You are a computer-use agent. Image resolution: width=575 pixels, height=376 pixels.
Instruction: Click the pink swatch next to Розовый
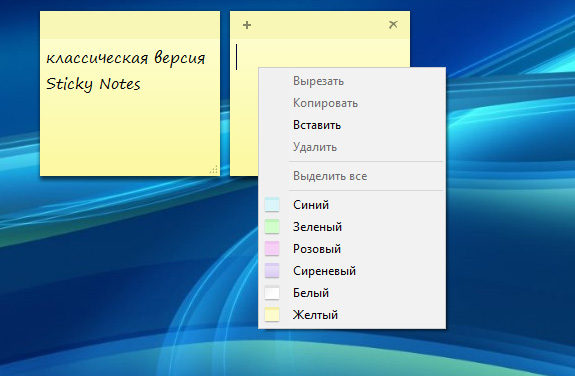tap(272, 249)
